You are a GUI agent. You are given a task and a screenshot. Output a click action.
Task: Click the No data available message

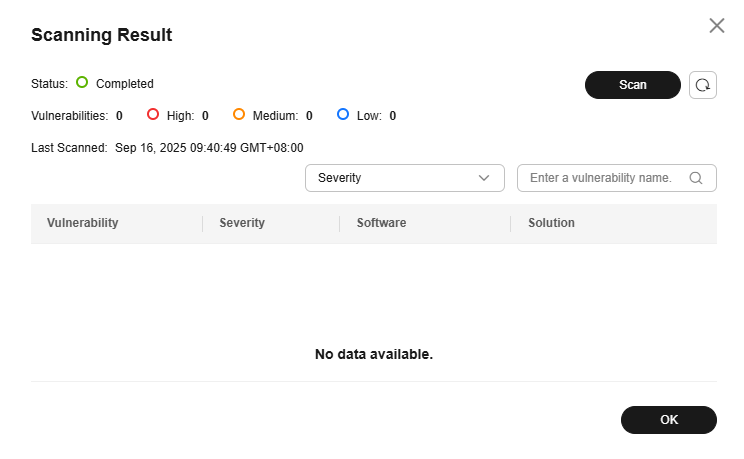(x=374, y=354)
